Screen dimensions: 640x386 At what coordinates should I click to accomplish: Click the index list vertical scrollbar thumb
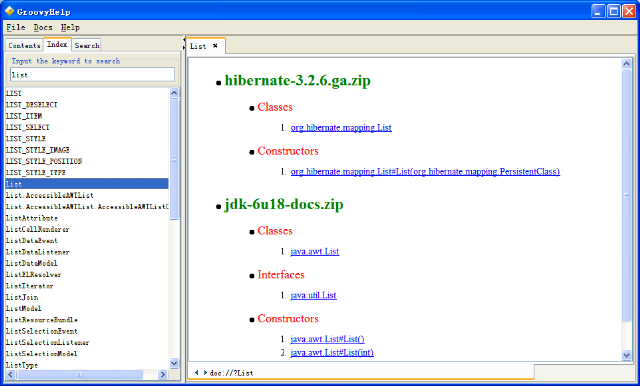(174, 159)
